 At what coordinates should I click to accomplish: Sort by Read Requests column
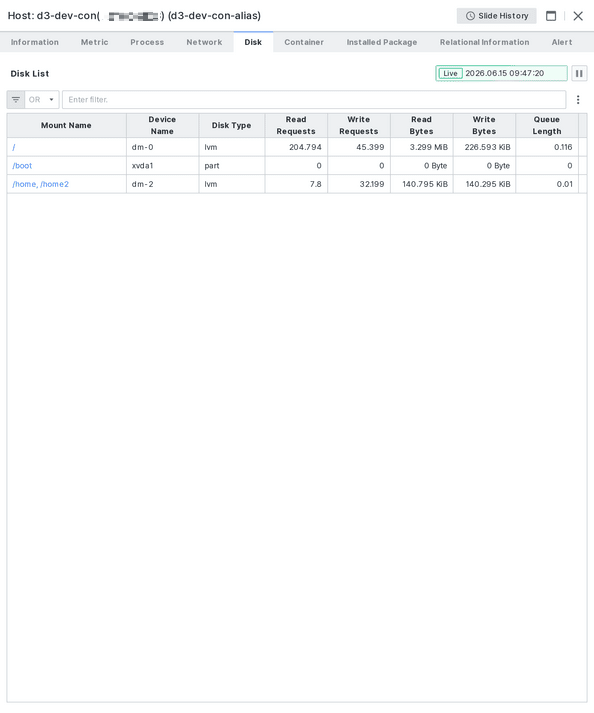(296, 126)
